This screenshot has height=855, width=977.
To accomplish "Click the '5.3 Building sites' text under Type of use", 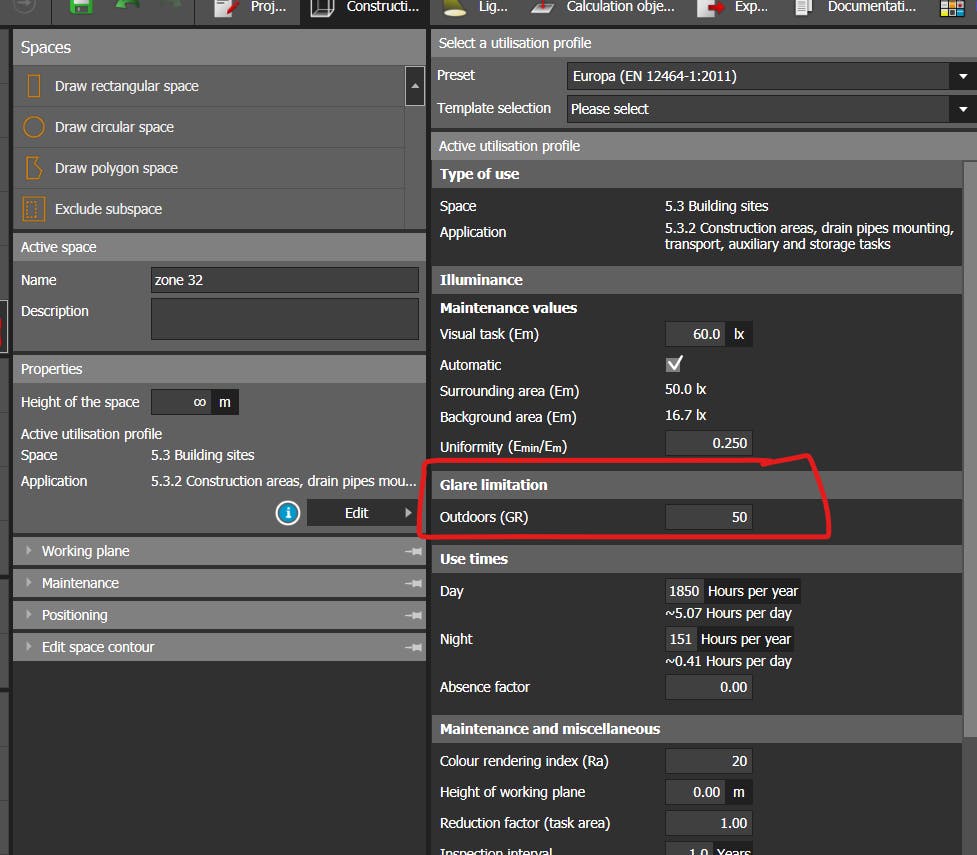I will point(716,206).
